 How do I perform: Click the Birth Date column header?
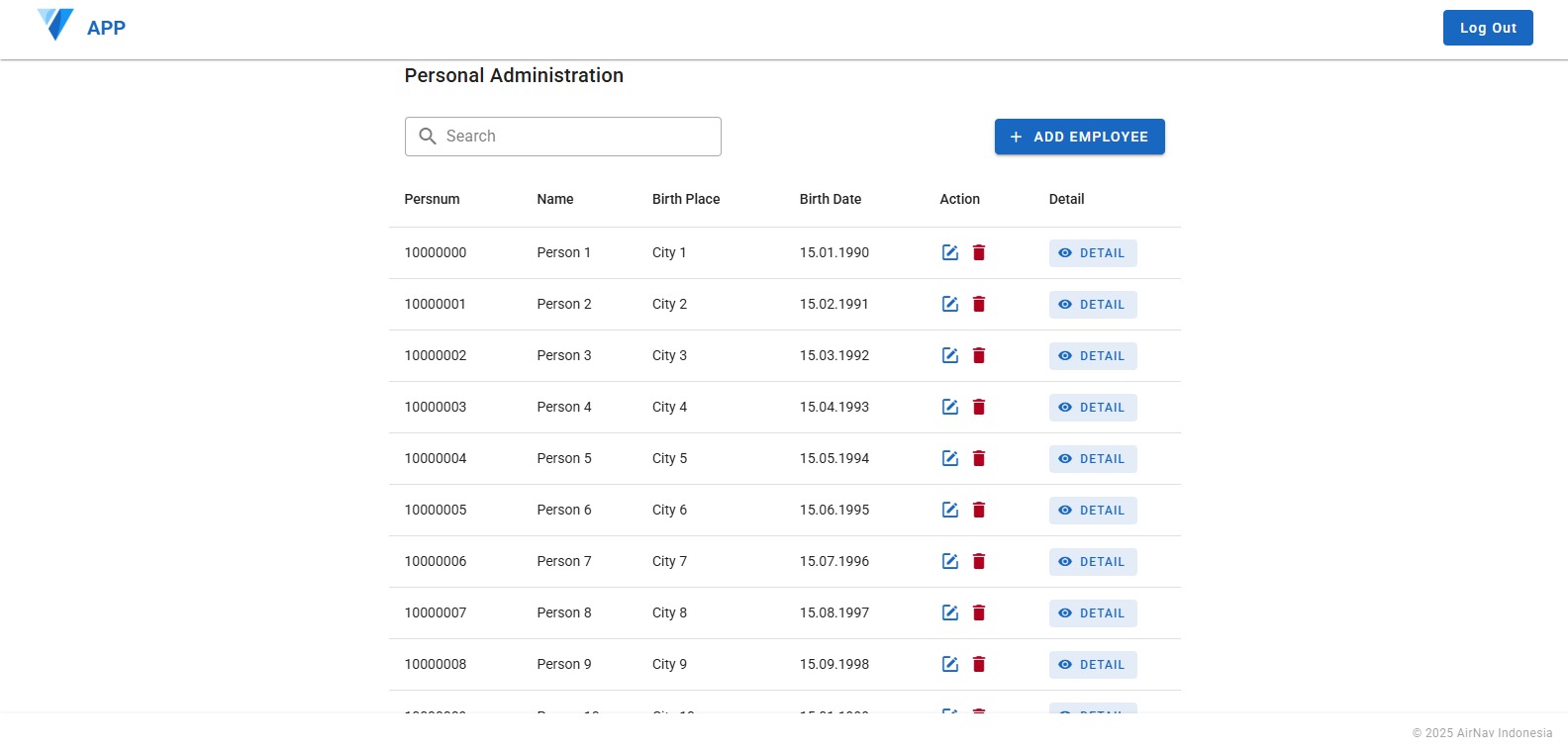[x=830, y=199]
